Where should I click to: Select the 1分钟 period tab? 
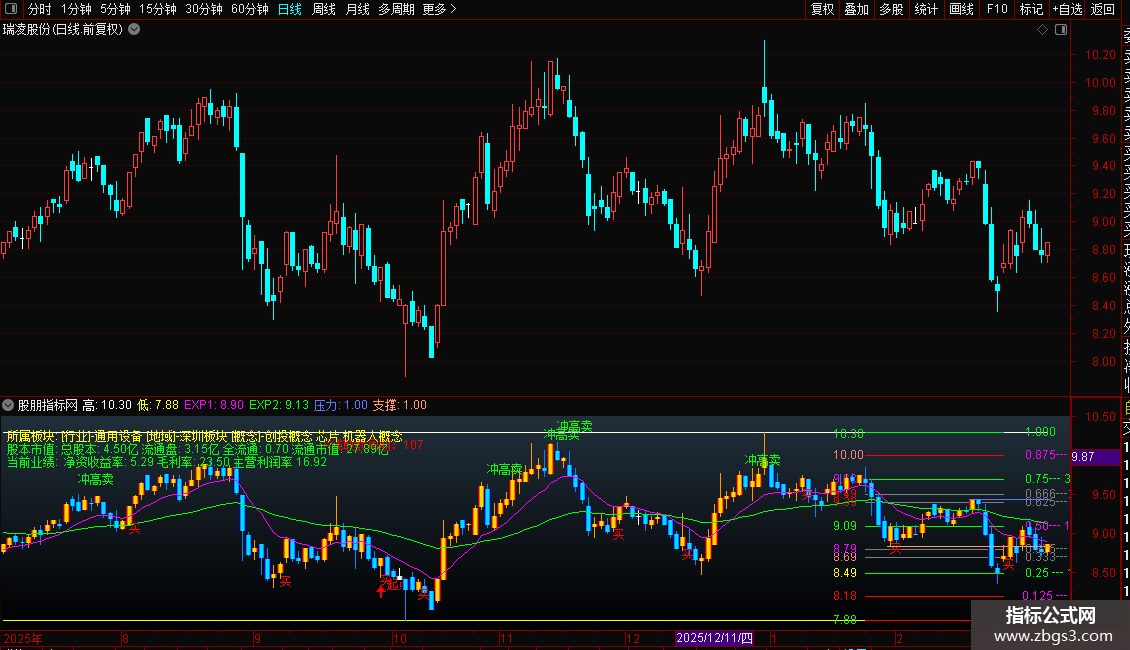(x=76, y=9)
